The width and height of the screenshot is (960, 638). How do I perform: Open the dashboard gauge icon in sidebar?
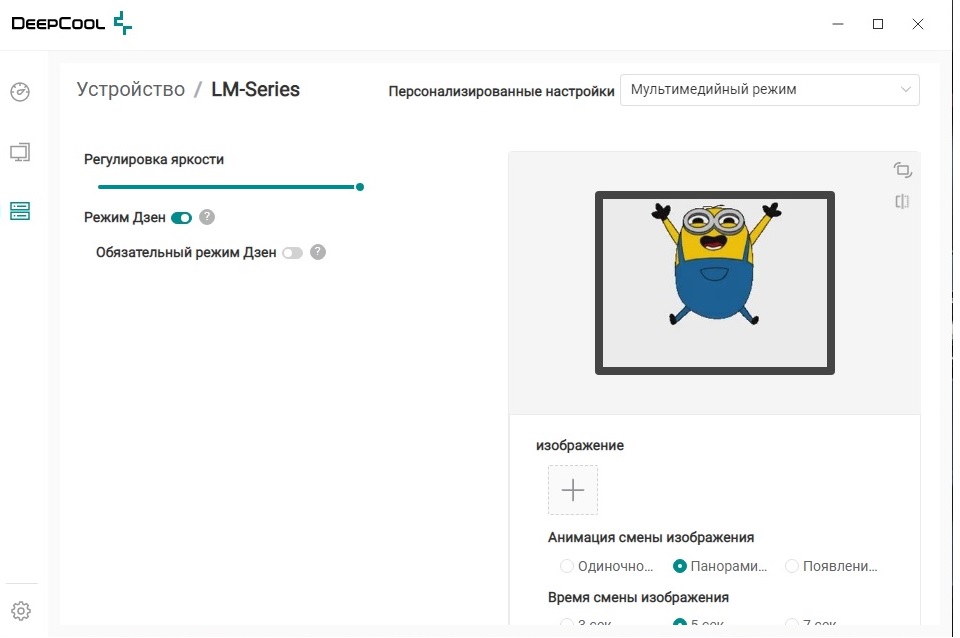20,92
